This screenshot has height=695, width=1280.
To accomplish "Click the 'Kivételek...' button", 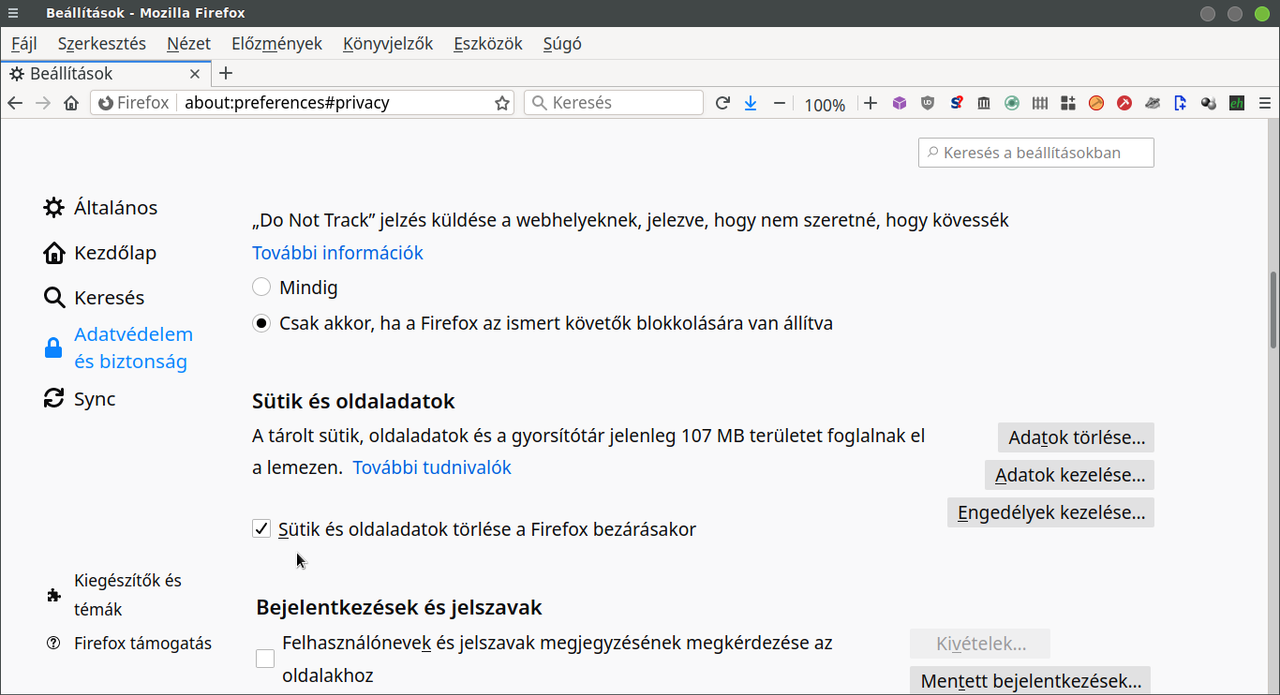I will (980, 644).
